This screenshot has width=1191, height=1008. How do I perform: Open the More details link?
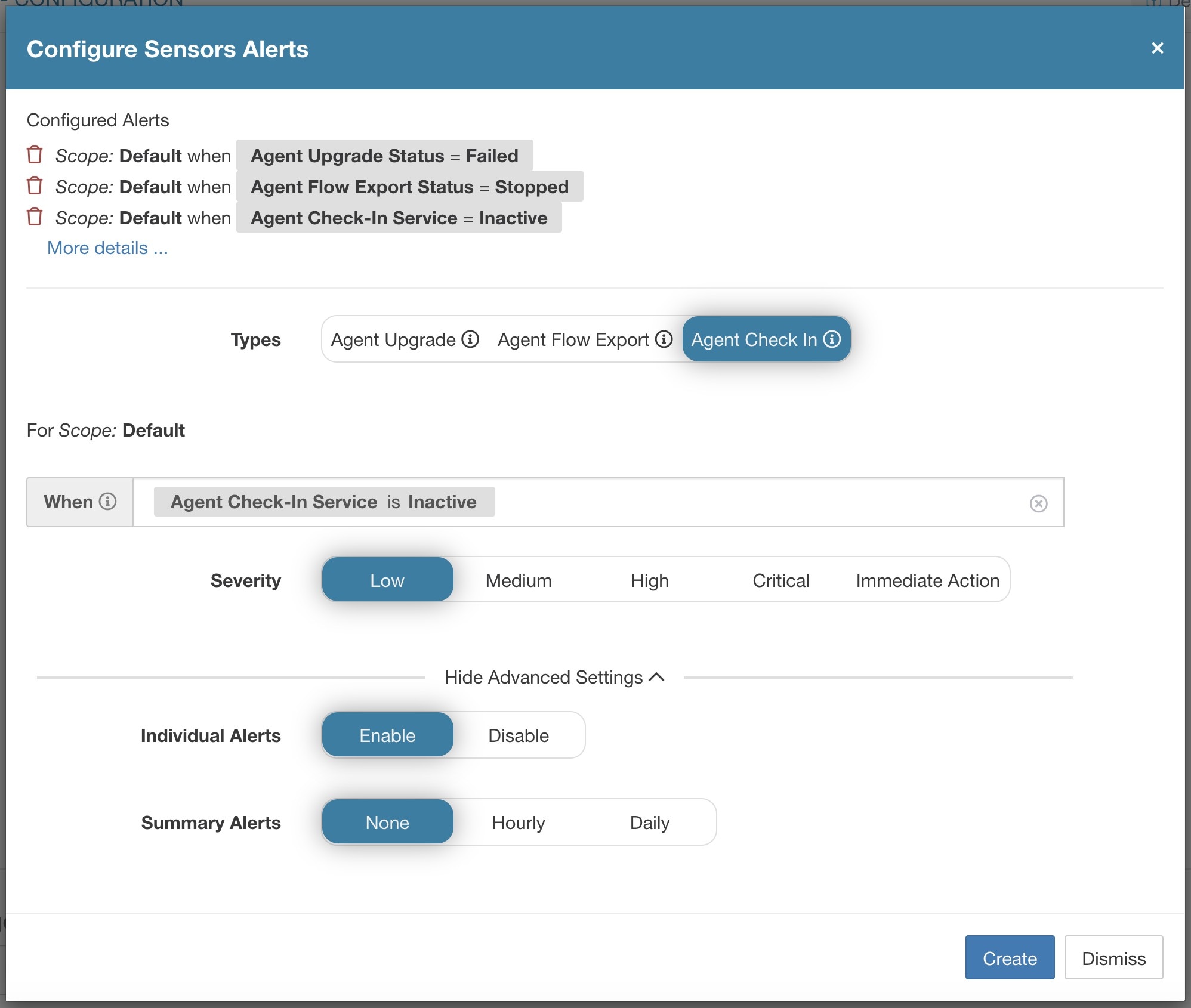pos(107,248)
